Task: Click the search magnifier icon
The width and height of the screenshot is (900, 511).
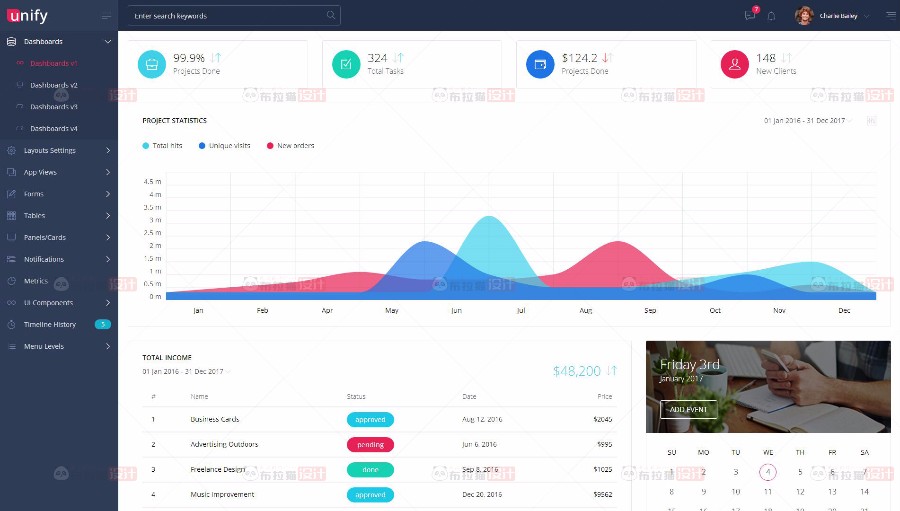Action: click(x=331, y=16)
